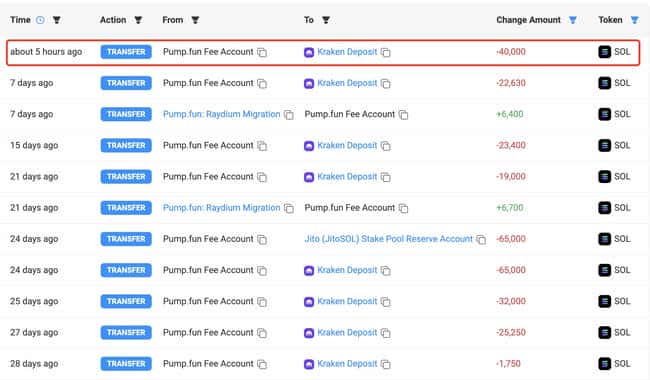
Task: Open the Action column filter
Action: tap(138, 20)
